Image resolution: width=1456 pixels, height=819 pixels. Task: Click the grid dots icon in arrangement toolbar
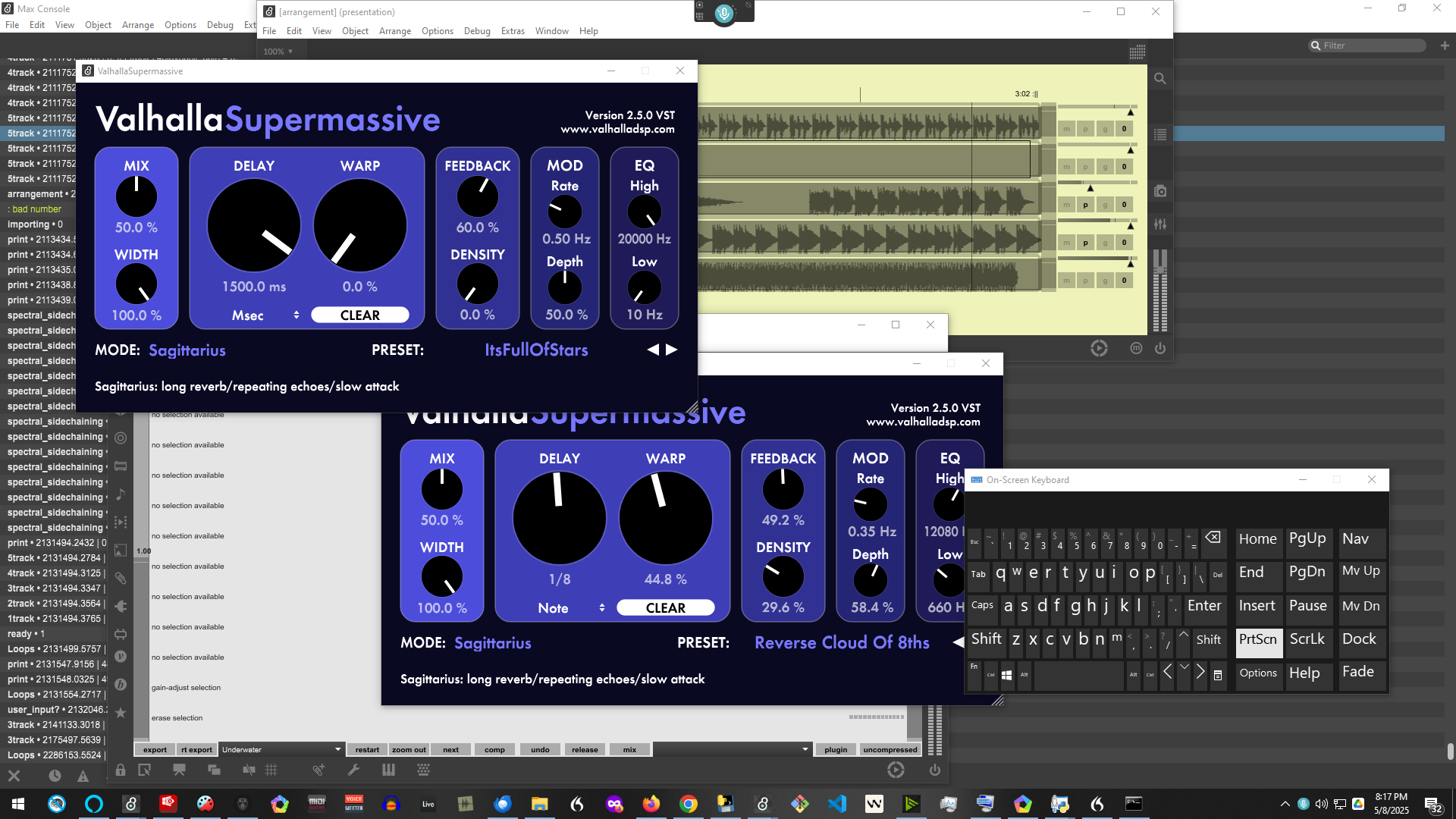point(1137,52)
